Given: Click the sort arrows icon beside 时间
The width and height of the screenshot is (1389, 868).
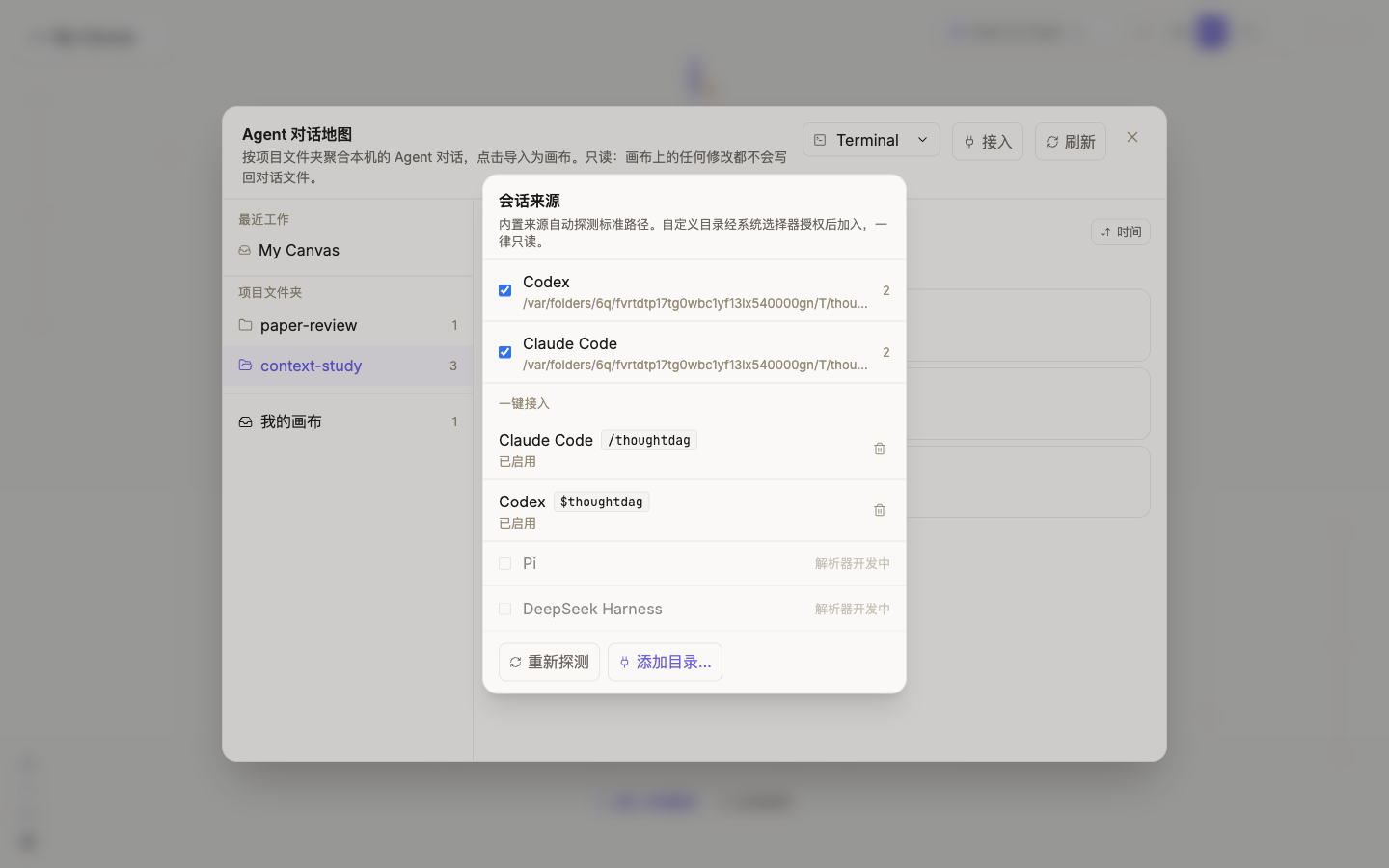Looking at the screenshot, I should [x=1105, y=231].
